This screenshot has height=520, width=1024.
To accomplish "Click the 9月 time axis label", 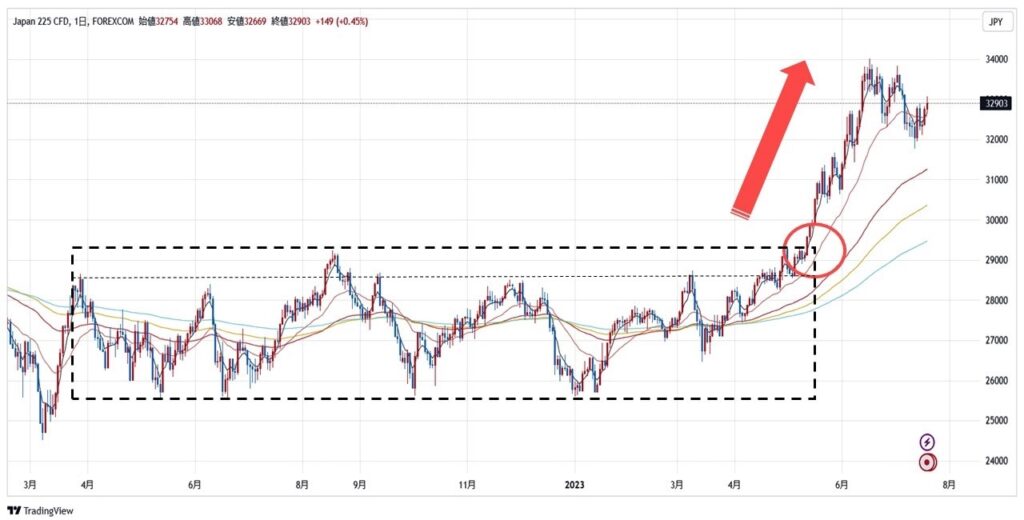I will pyautogui.click(x=359, y=485).
